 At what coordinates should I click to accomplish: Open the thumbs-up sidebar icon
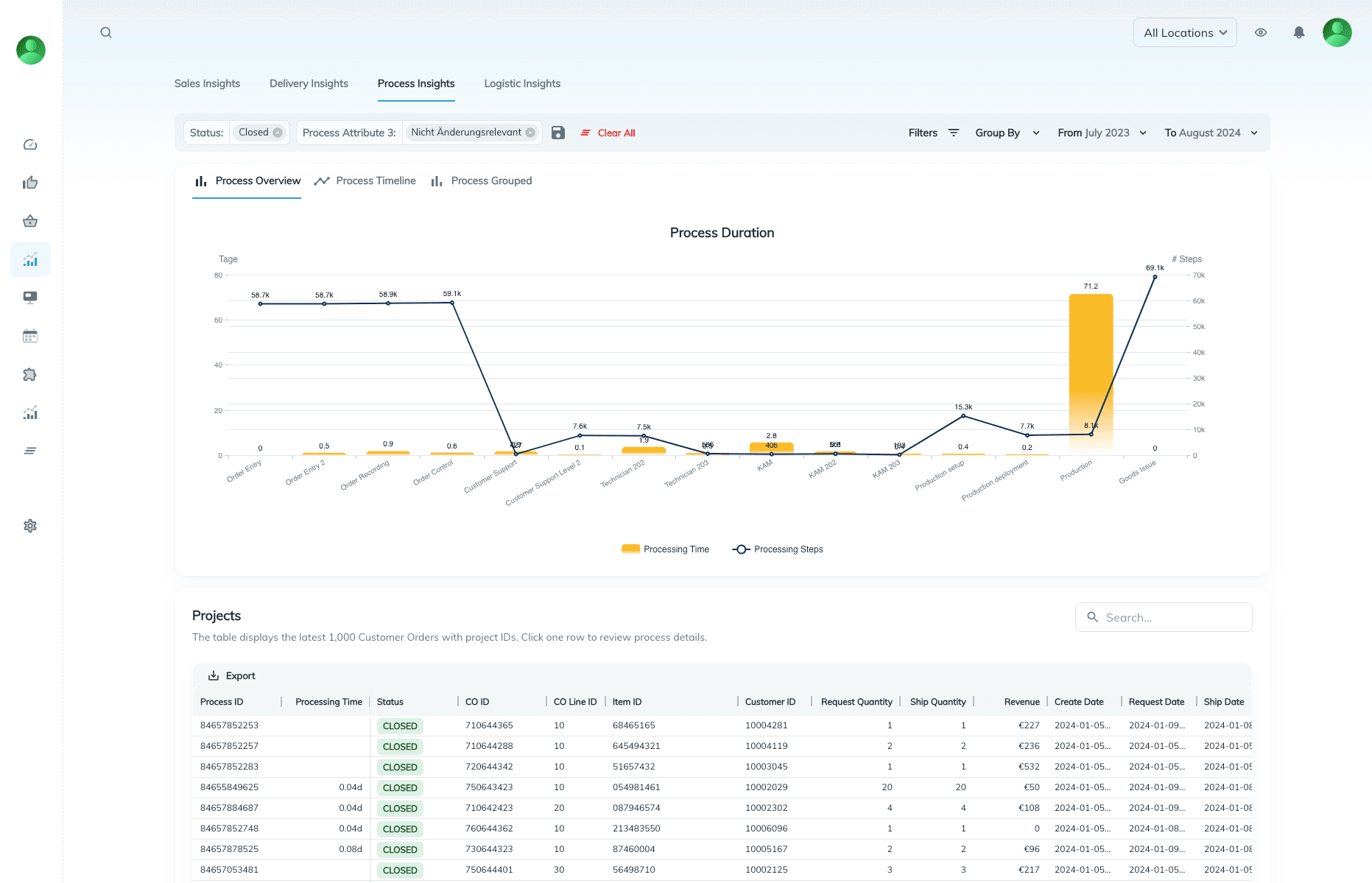pos(30,183)
